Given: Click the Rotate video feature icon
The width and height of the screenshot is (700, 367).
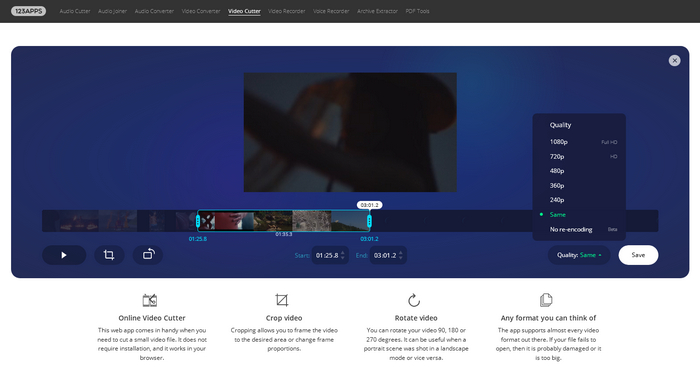Looking at the screenshot, I should [414, 300].
